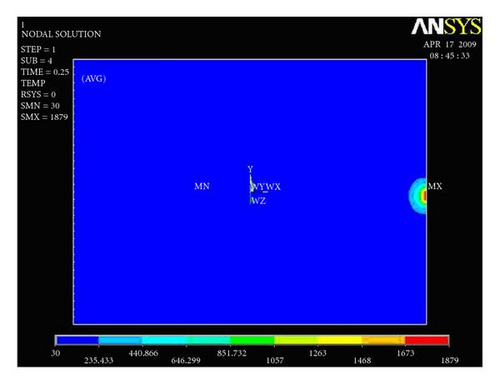Image resolution: width=500 pixels, height=384 pixels.
Task: Click the TIME = 0.25 label
Action: click(x=45, y=72)
